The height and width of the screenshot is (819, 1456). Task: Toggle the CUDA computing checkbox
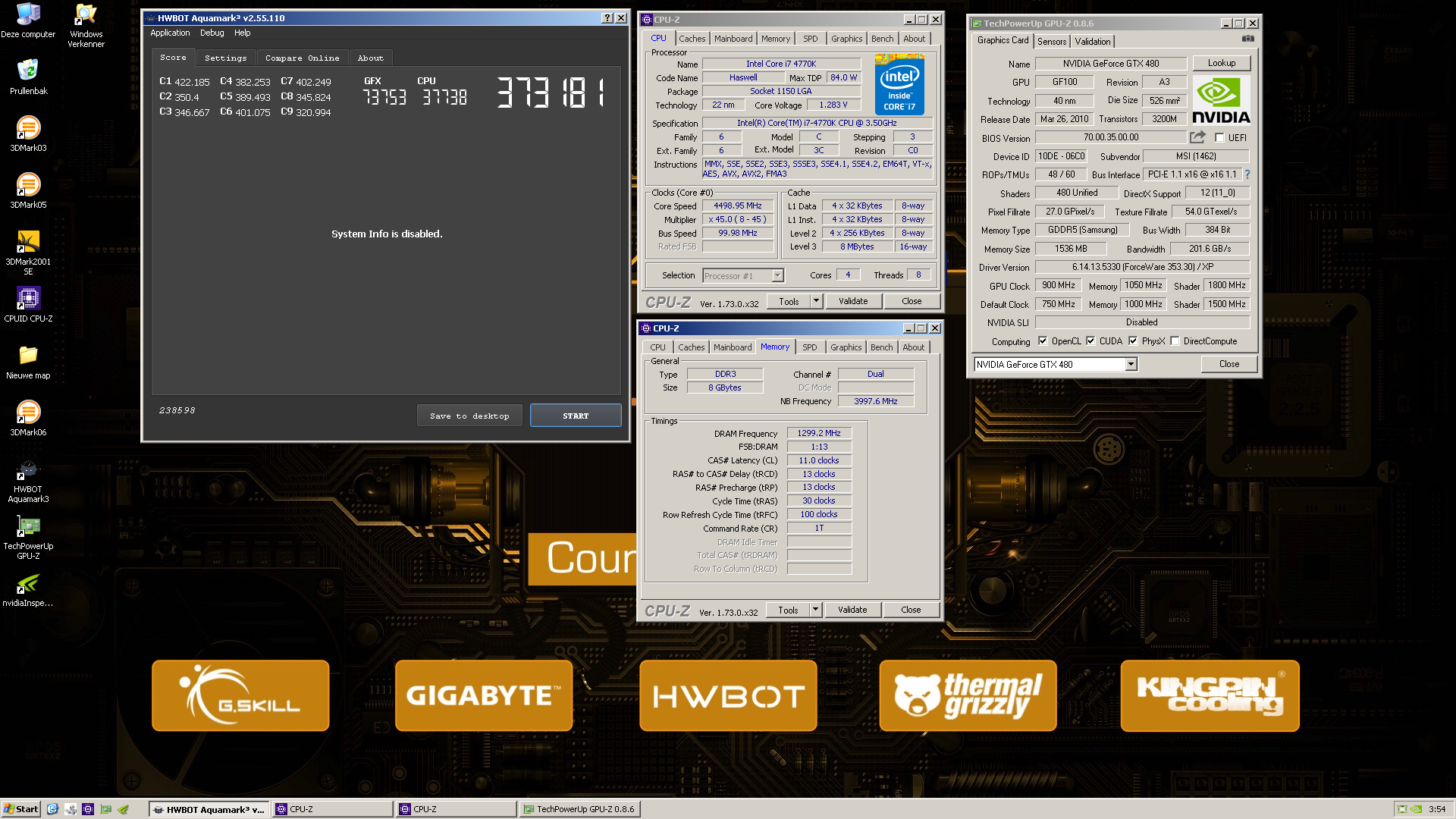click(1090, 341)
